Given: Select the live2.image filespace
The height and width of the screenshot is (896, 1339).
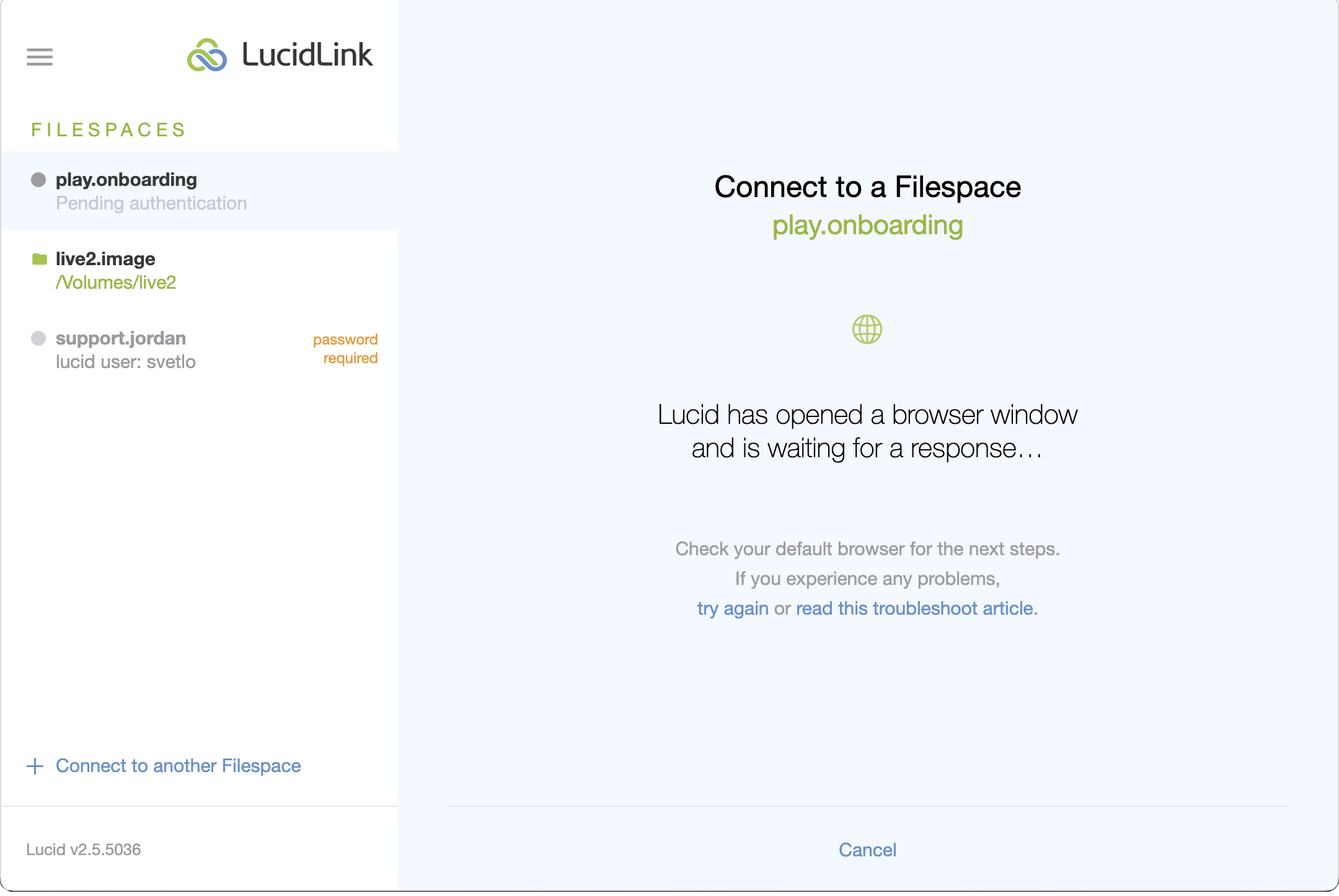Looking at the screenshot, I should click(200, 270).
